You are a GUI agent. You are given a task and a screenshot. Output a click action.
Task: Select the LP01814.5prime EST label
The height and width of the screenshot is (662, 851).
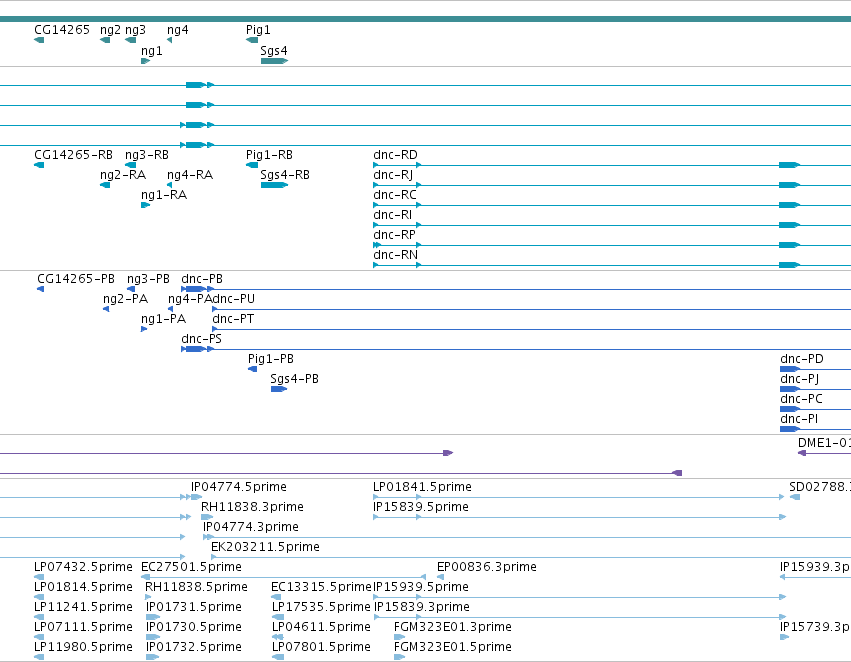click(83, 587)
